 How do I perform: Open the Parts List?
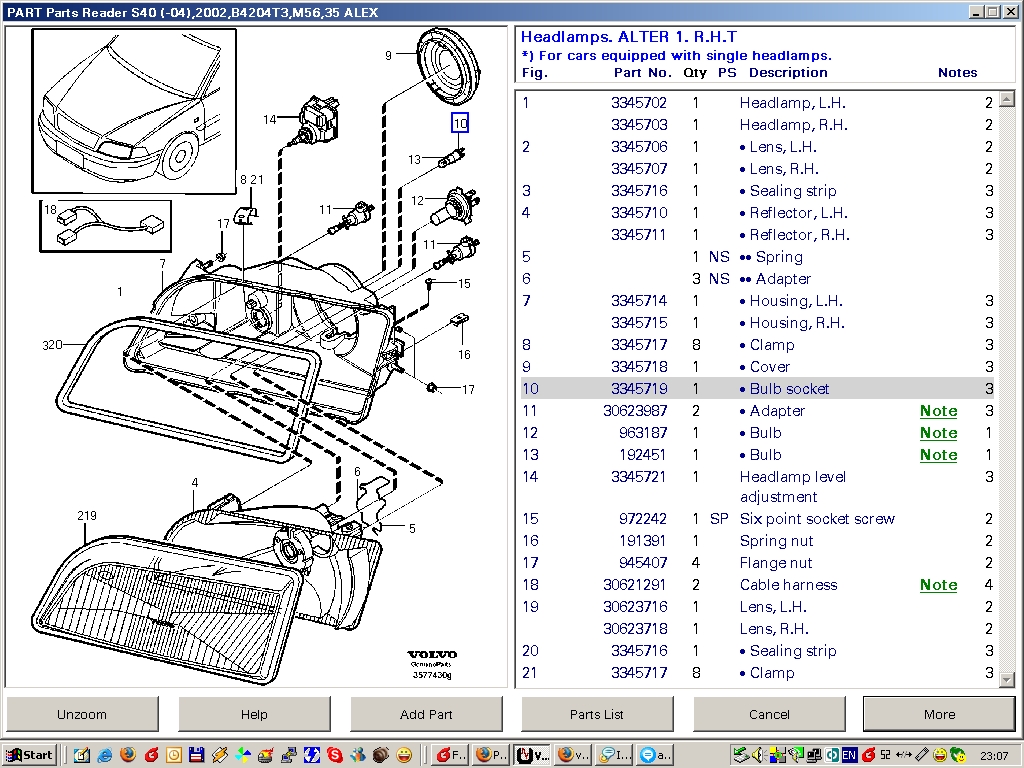(x=597, y=714)
